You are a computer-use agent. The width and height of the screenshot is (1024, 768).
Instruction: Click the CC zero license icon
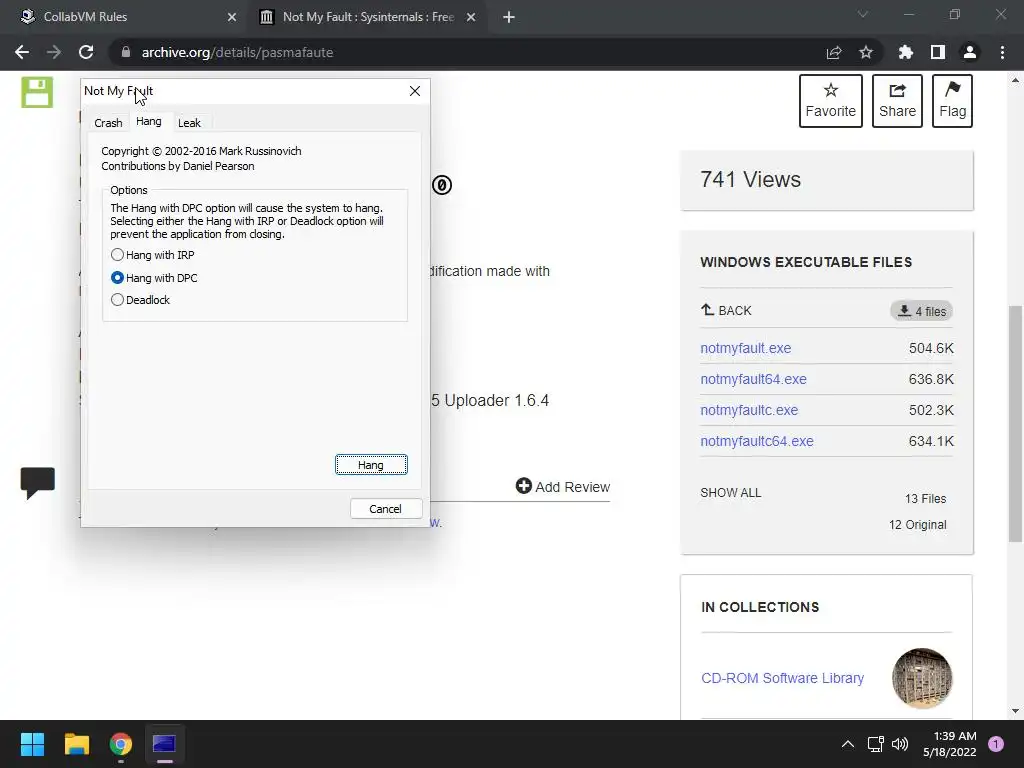coord(442,185)
